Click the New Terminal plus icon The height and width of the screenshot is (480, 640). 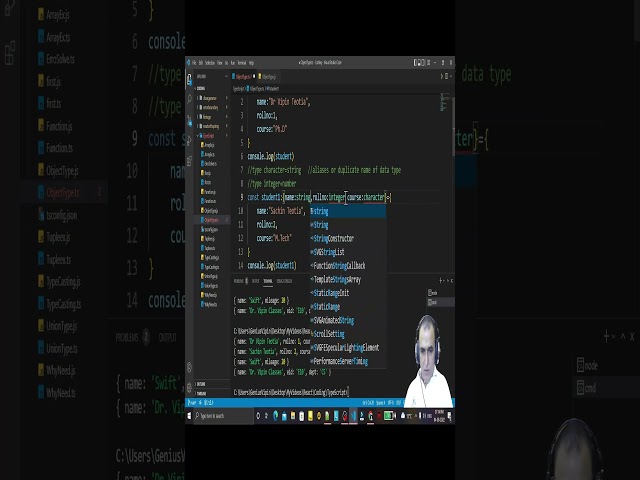click(x=440, y=280)
